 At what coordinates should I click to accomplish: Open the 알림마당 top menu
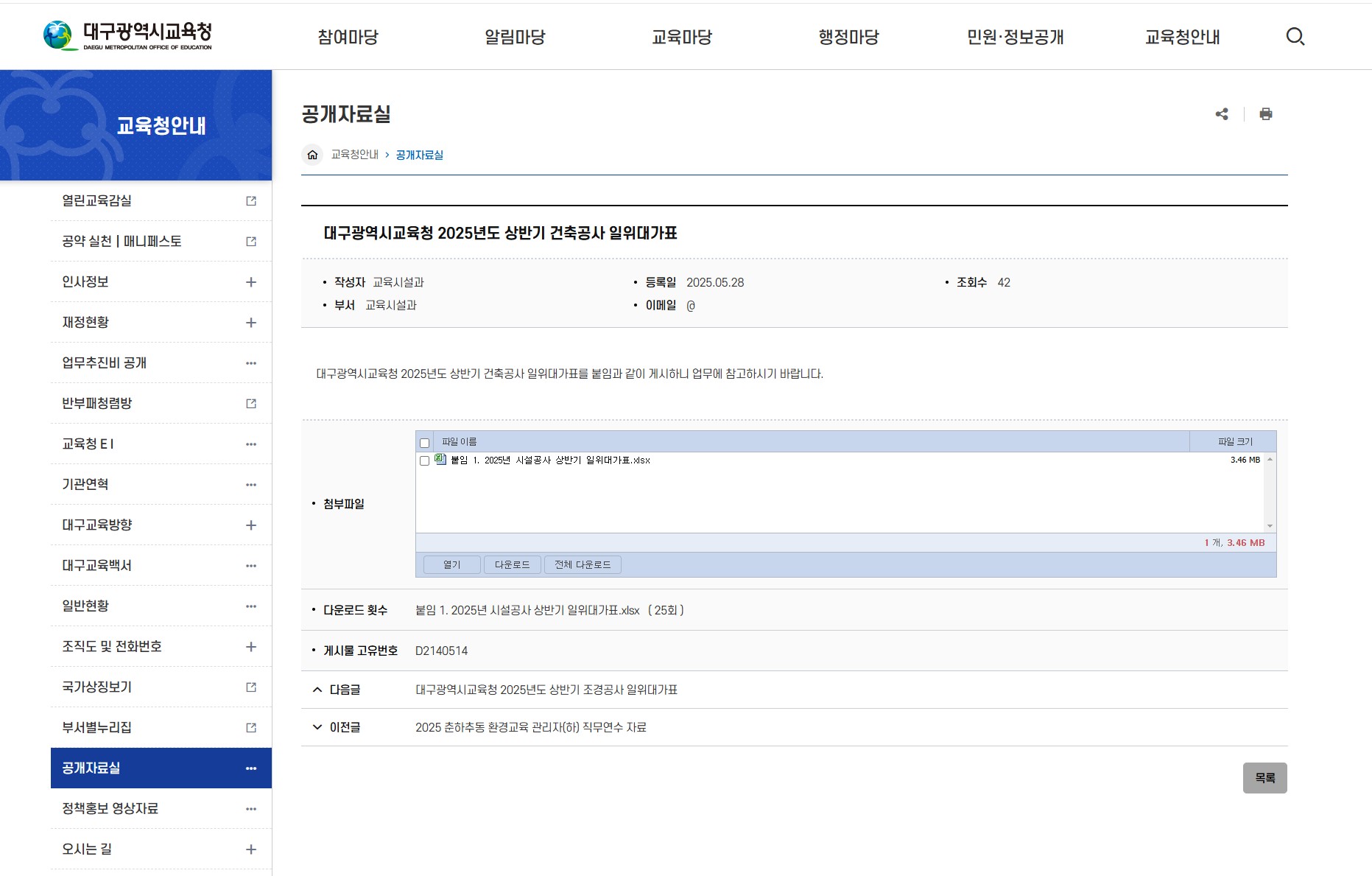click(x=515, y=37)
